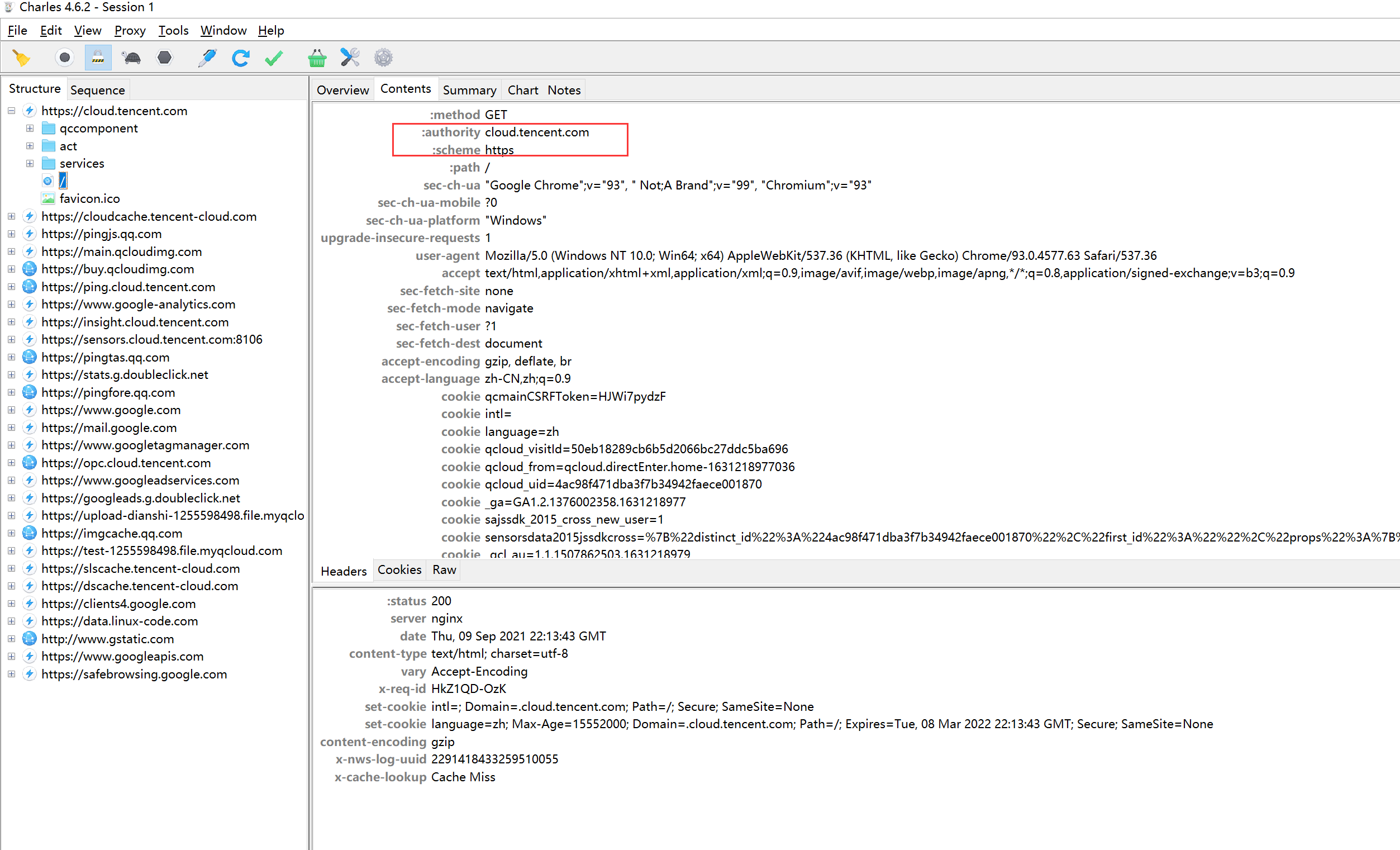Click globe icon for opc.cloud.tencent.com
1400x850 pixels.
(x=30, y=463)
